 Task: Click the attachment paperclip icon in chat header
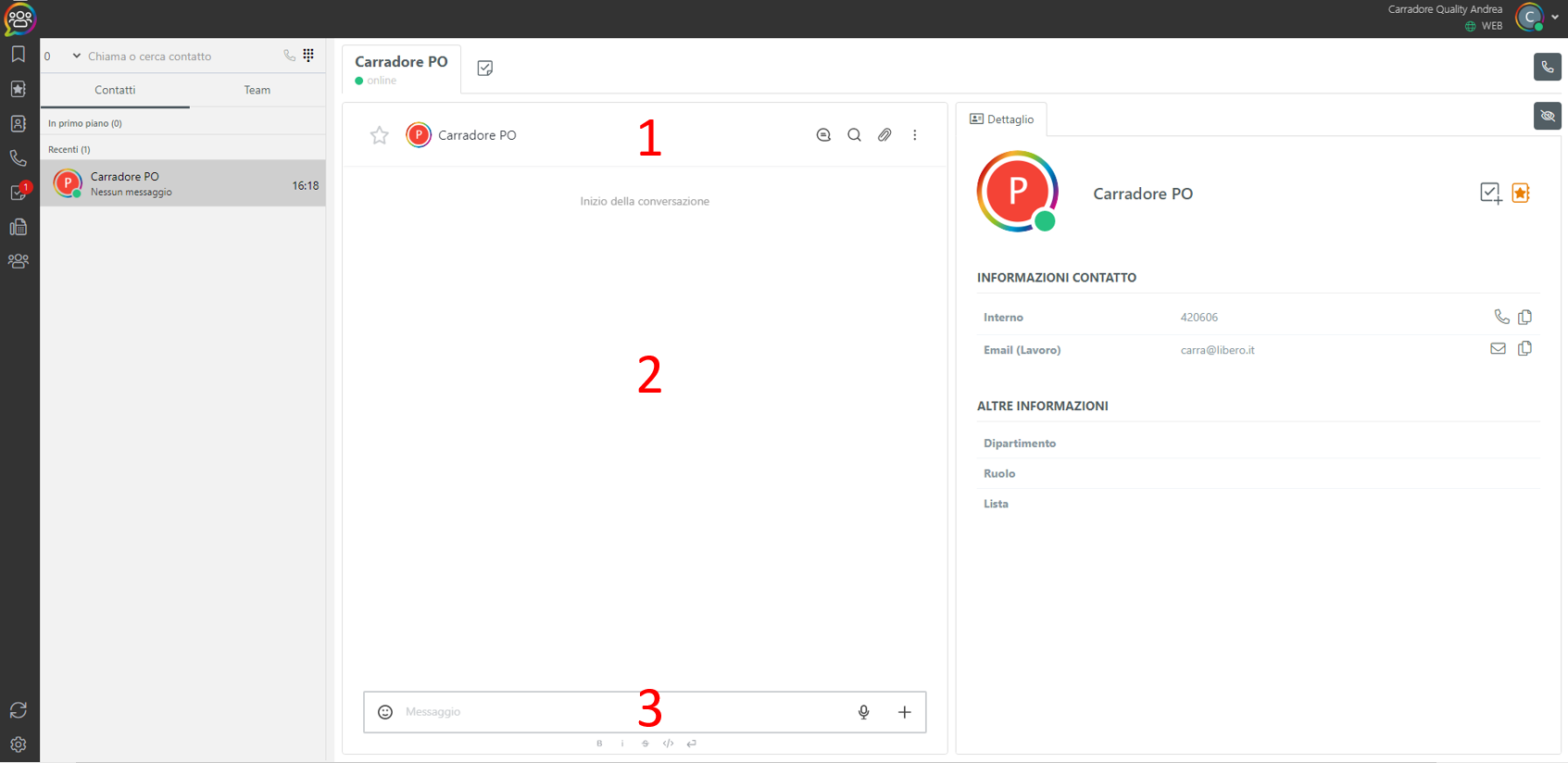[884, 135]
